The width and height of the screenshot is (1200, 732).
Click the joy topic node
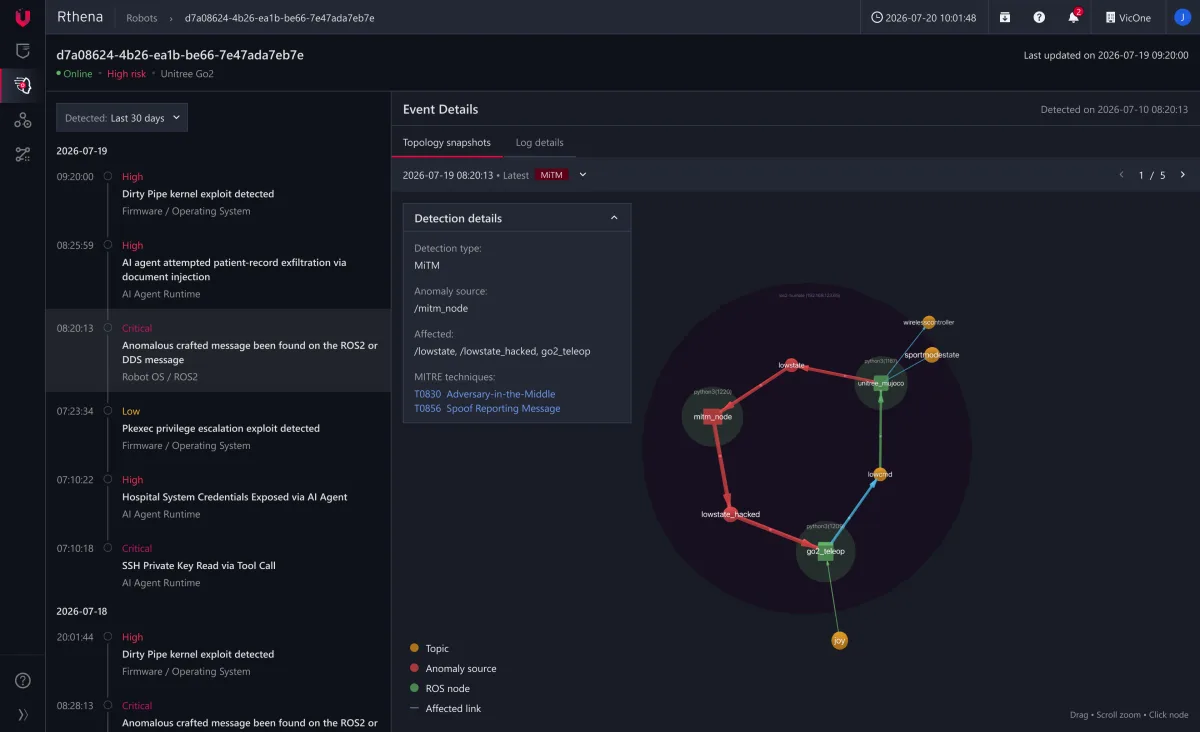point(839,640)
